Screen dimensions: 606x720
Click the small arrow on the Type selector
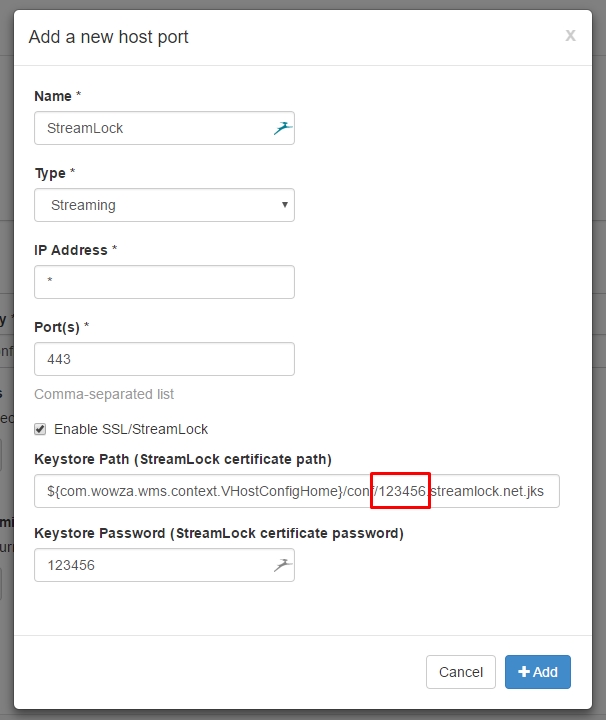point(285,205)
